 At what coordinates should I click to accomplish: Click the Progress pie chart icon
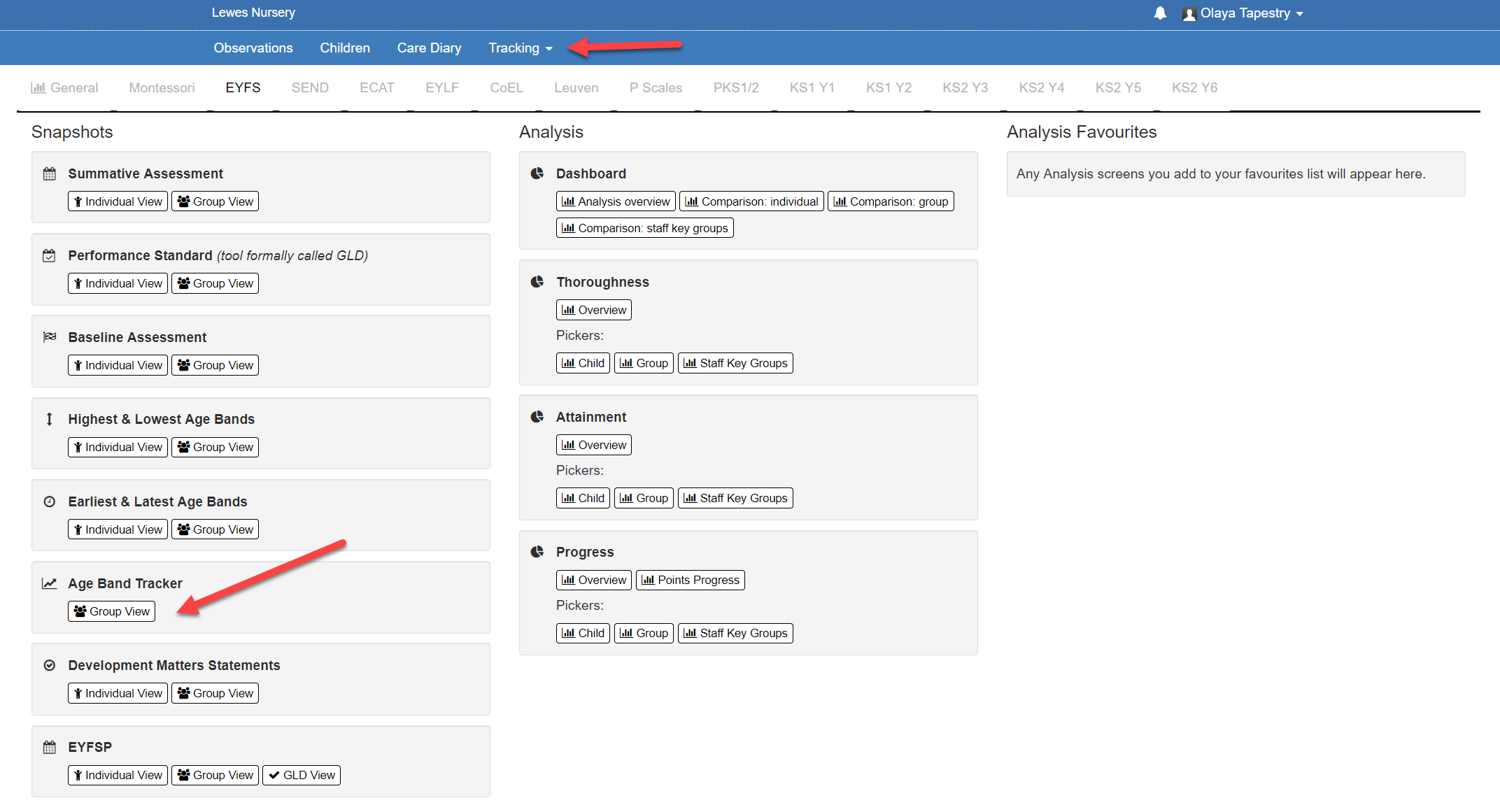point(537,552)
